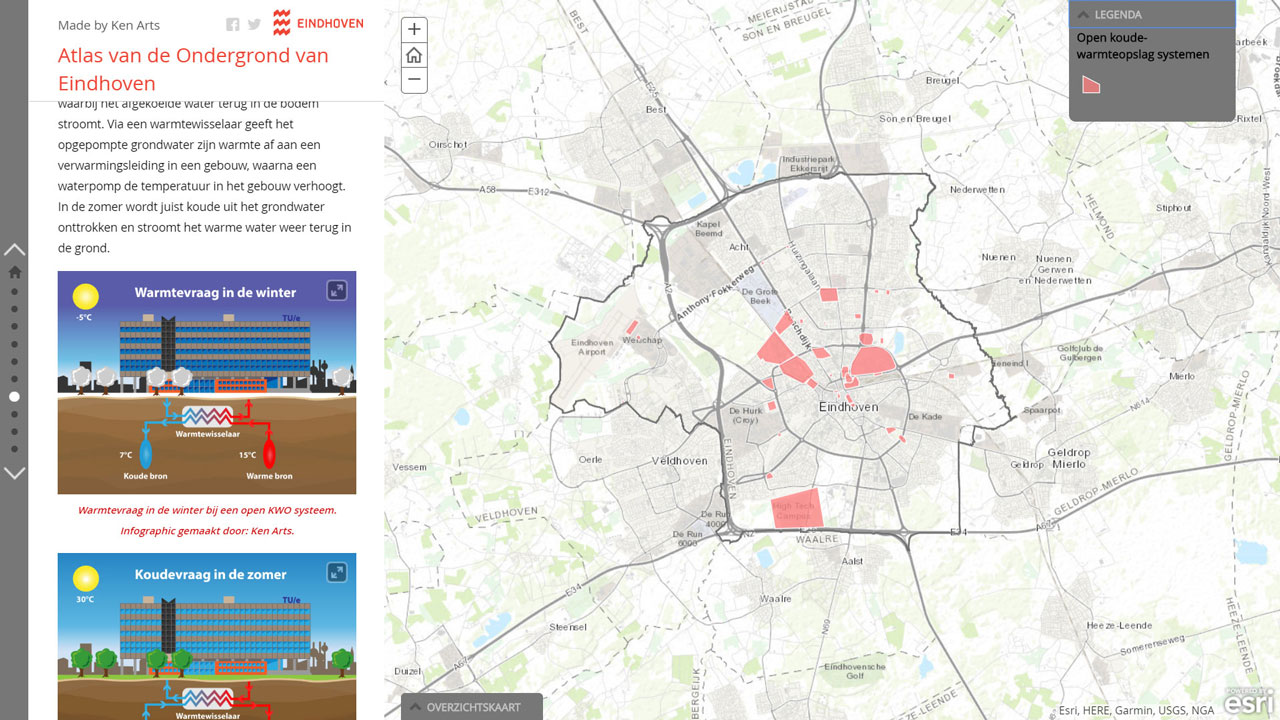Image resolution: width=1280 pixels, height=720 pixels.
Task: Jump to the last section dot
Action: [x=14, y=449]
